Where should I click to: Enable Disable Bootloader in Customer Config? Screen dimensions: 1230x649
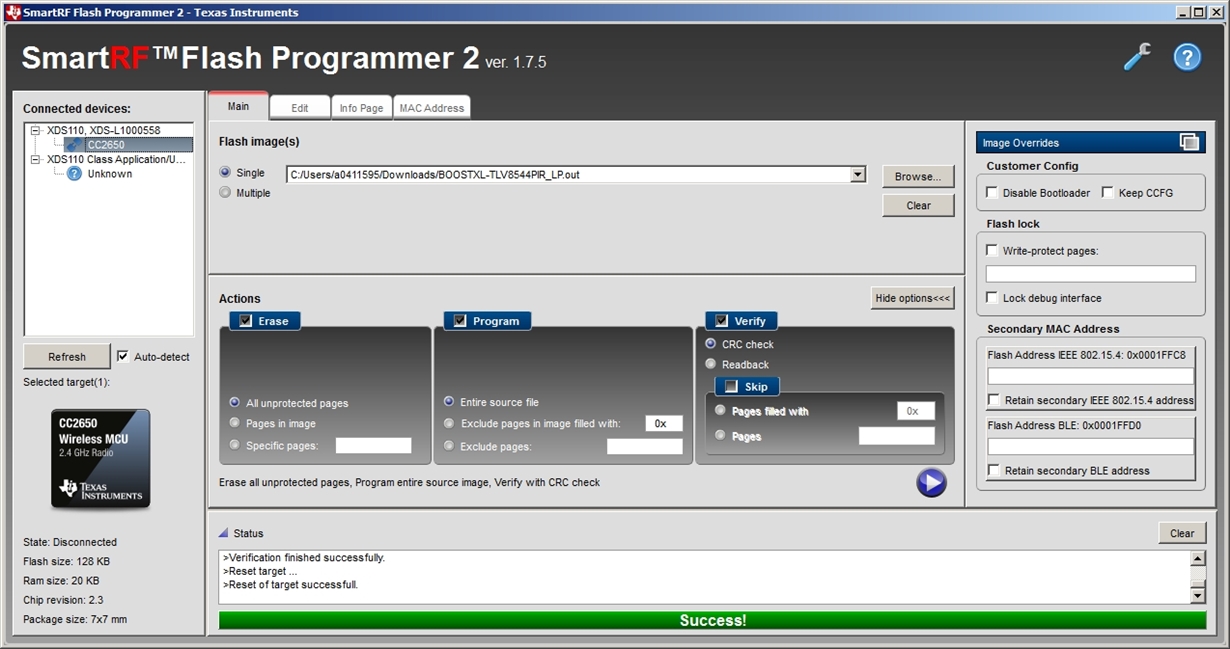click(x=991, y=192)
